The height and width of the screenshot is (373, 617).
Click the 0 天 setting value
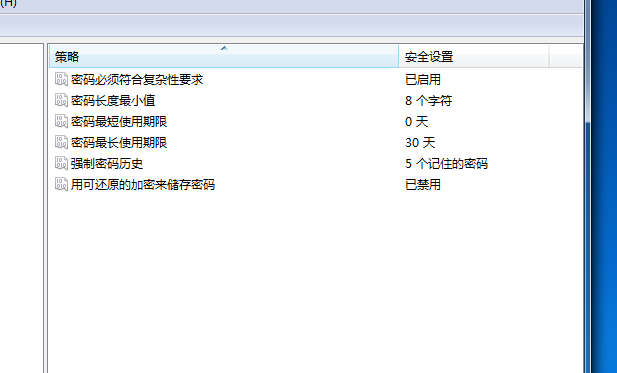pos(416,122)
